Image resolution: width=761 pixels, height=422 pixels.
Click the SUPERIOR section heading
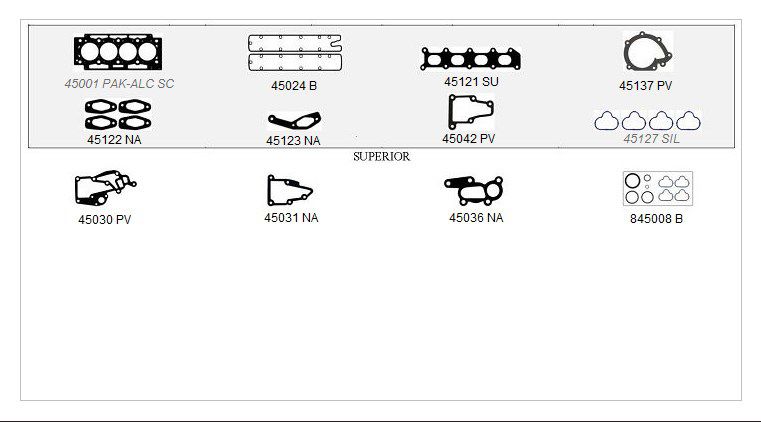point(381,157)
